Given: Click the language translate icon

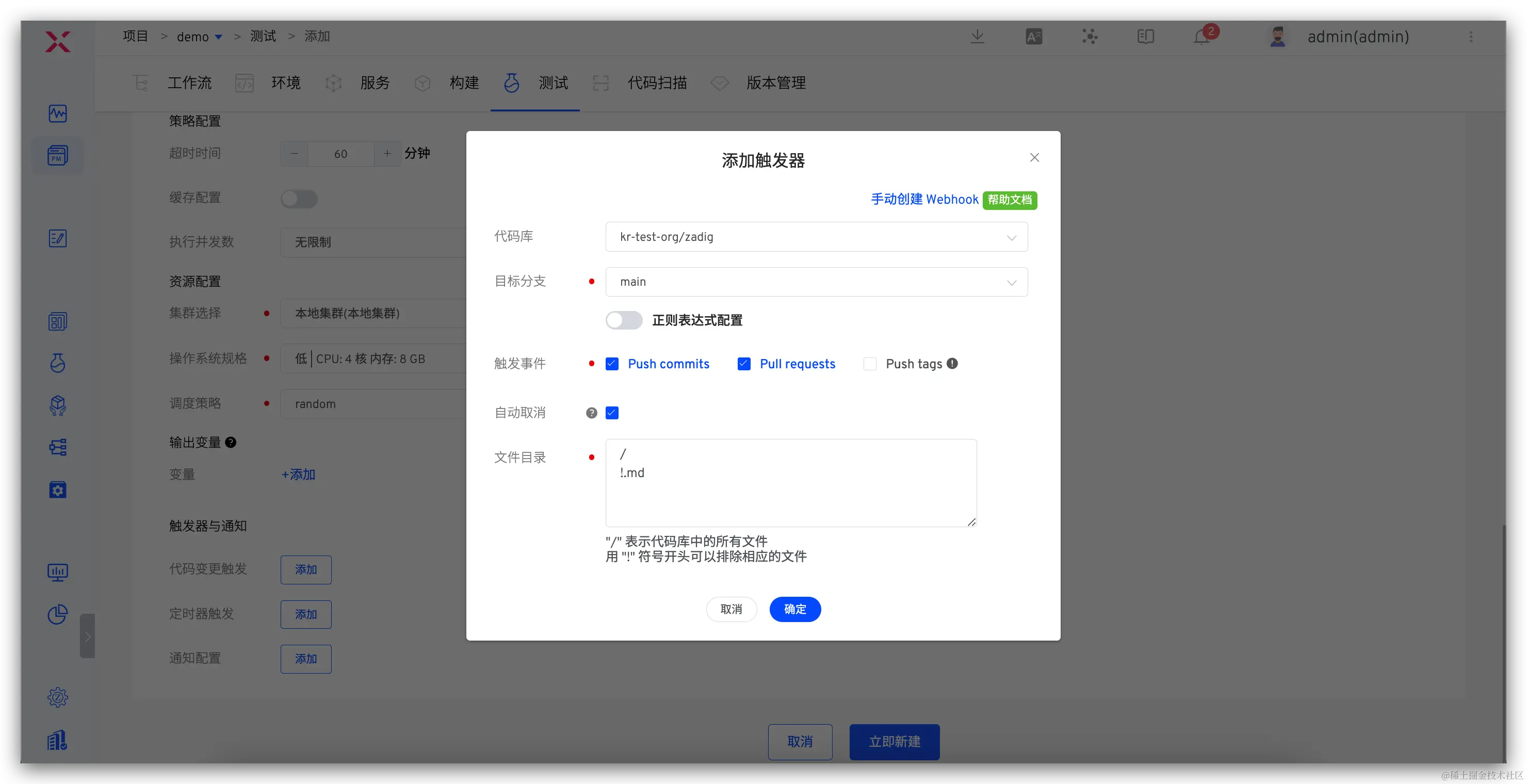Looking at the screenshot, I should (1034, 37).
